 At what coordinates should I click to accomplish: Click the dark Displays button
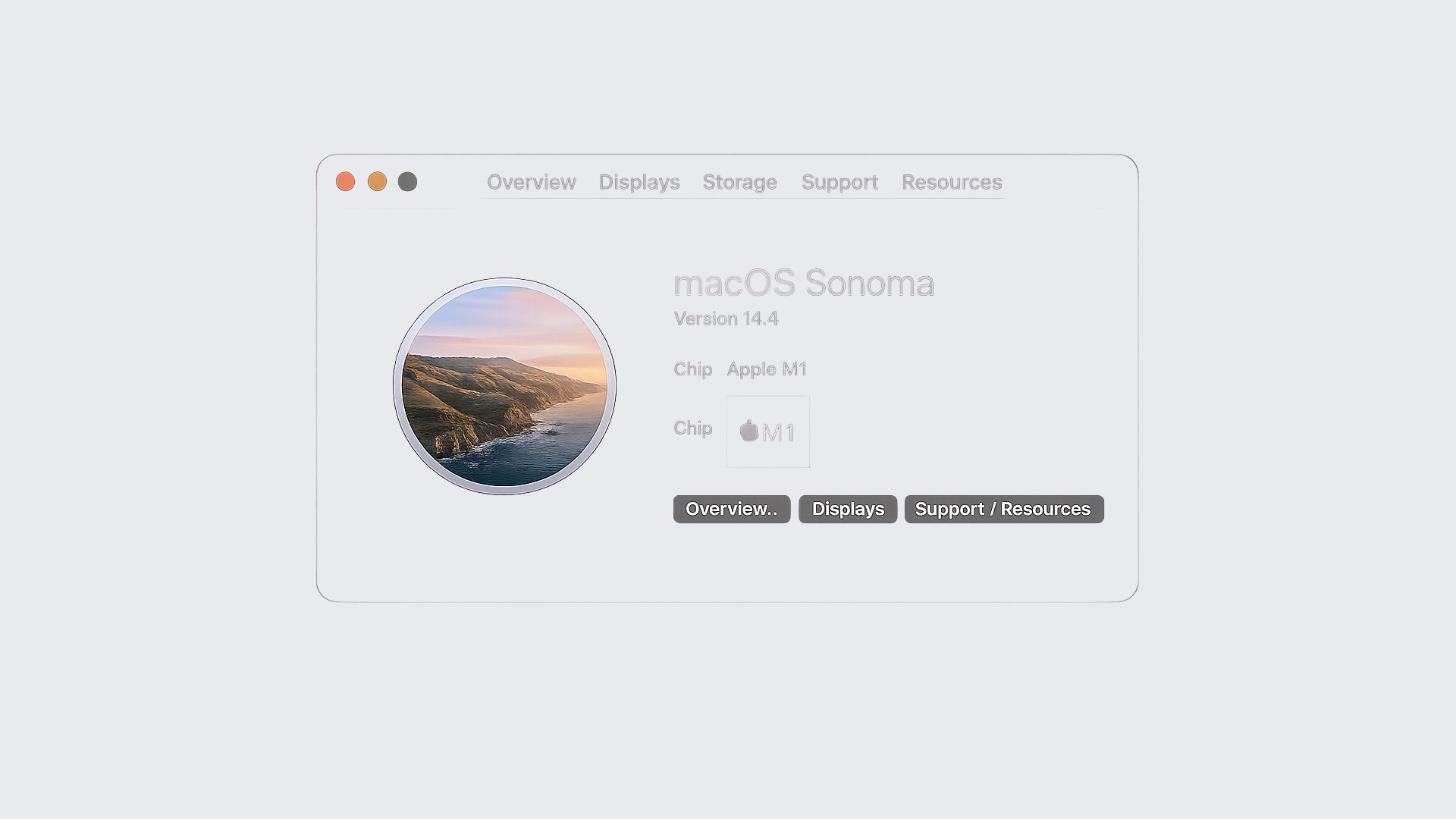pos(848,509)
